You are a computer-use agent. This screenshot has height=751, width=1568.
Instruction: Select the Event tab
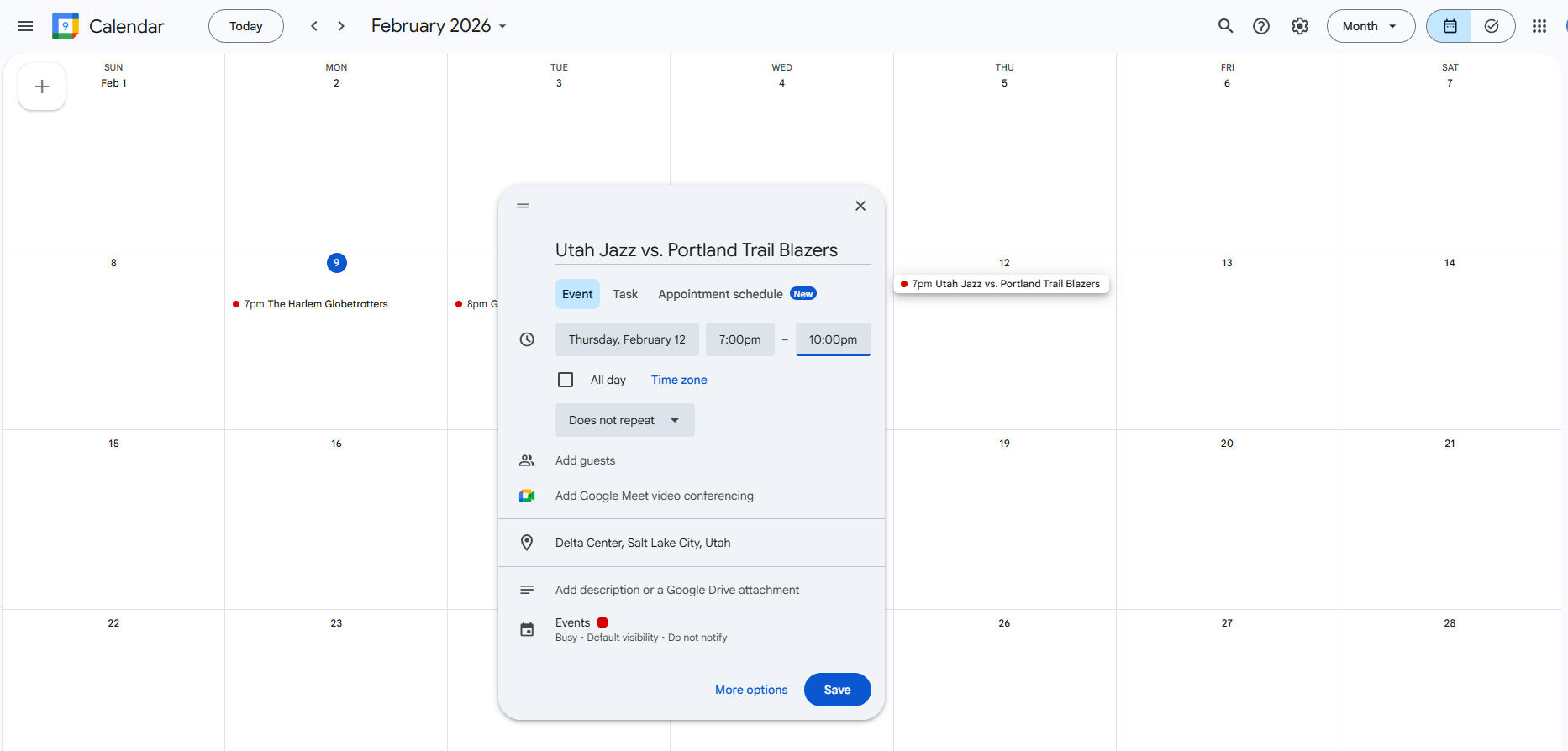point(577,294)
